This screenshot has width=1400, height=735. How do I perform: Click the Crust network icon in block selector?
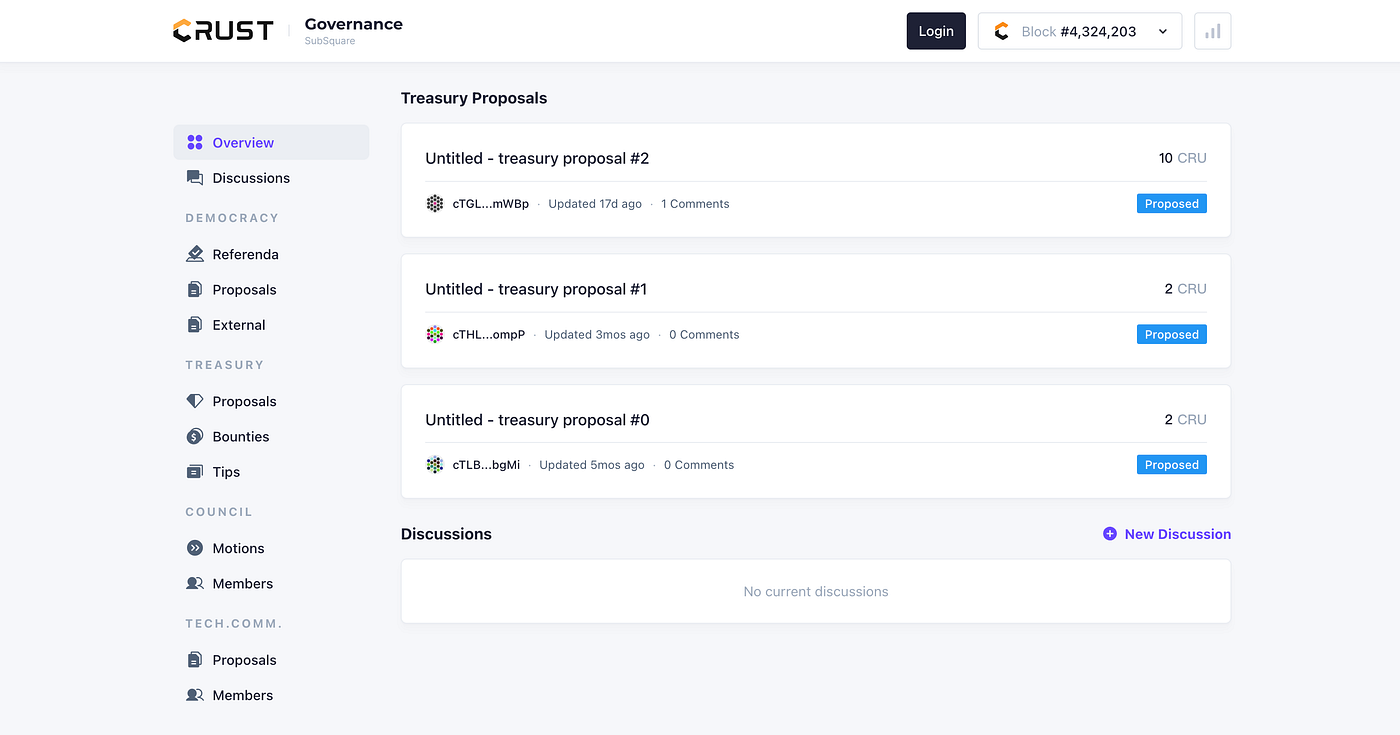click(1001, 31)
